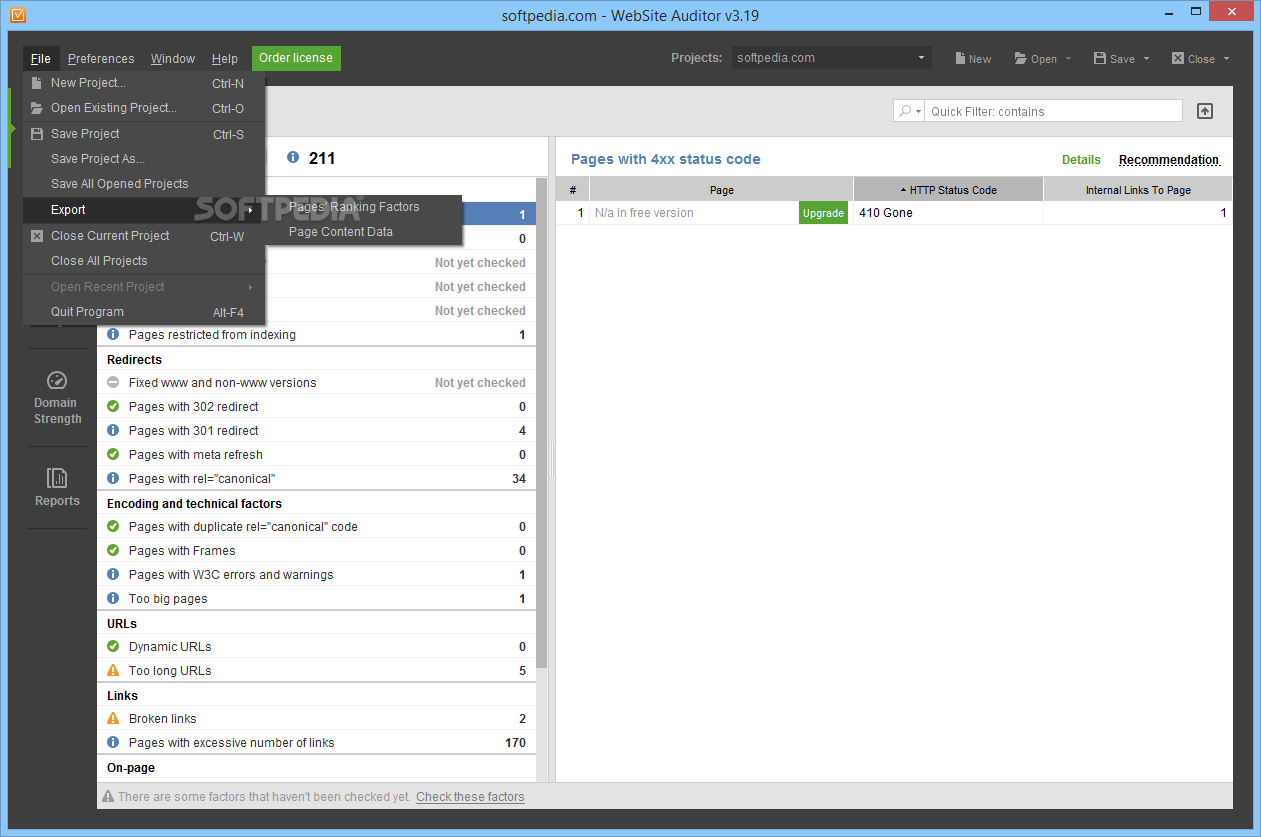Choose Save All Opened Projects
Image resolution: width=1261 pixels, height=837 pixels.
144,184
